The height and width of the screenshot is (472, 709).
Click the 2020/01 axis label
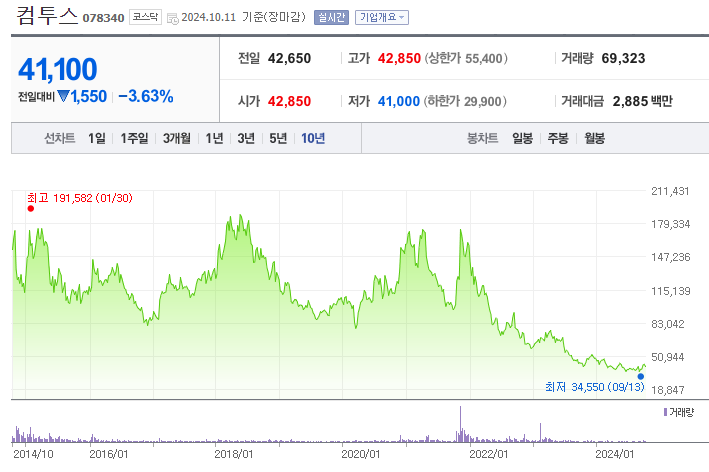pos(360,454)
